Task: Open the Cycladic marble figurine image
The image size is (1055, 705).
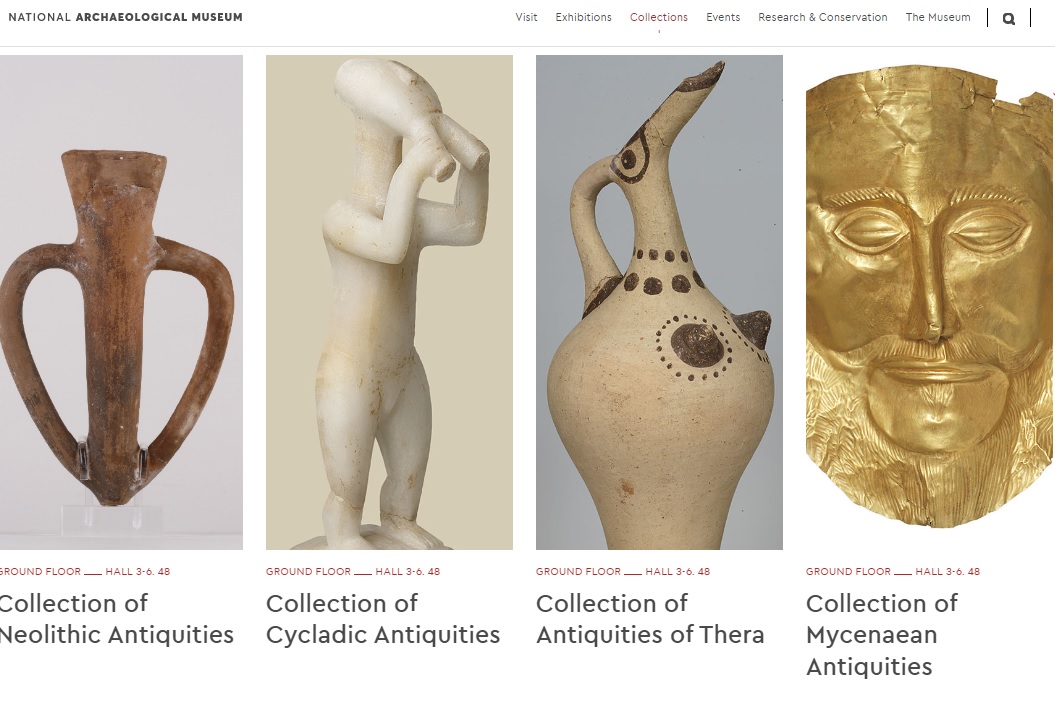Action: pos(389,302)
